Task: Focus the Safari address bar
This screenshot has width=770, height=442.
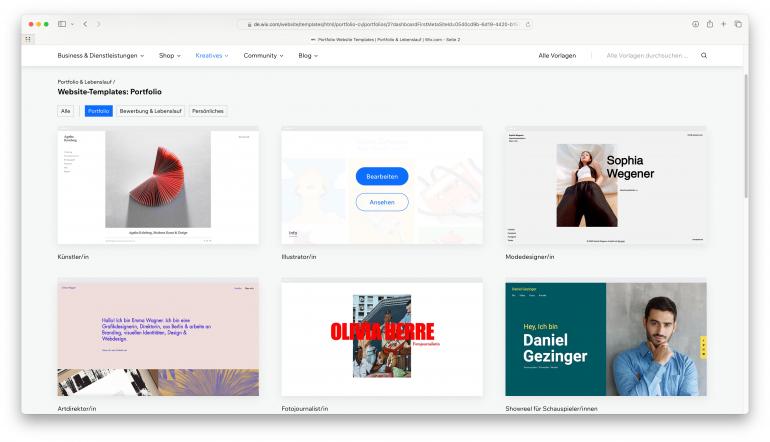Action: coord(385,24)
